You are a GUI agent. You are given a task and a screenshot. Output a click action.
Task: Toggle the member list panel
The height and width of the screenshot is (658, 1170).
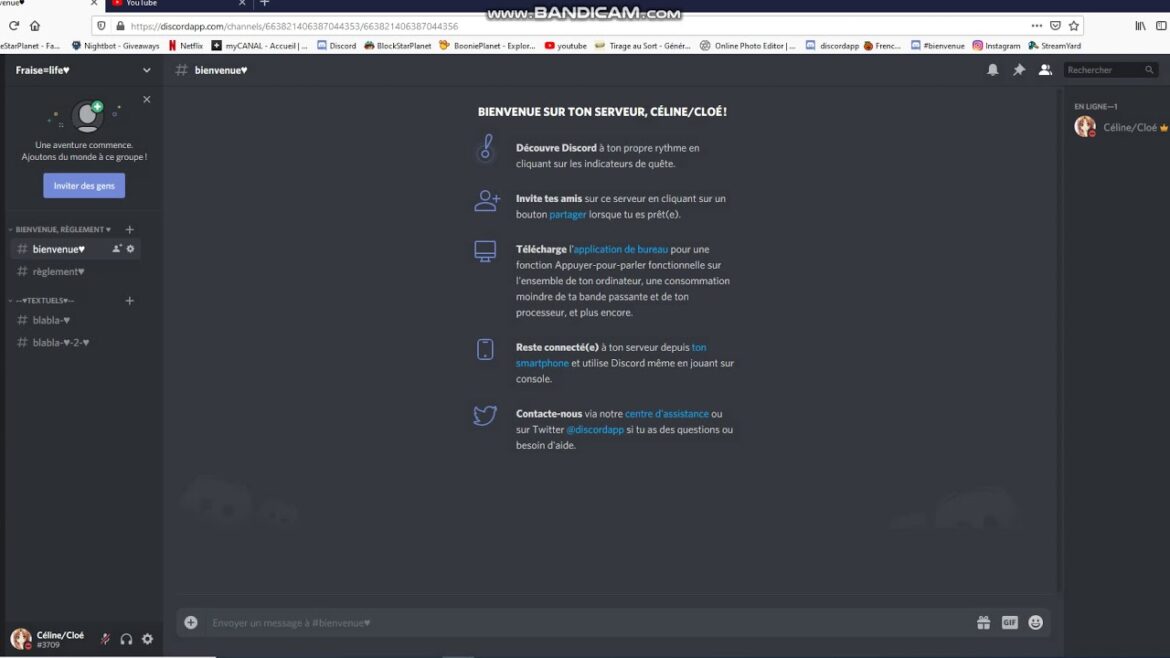tap(1045, 70)
